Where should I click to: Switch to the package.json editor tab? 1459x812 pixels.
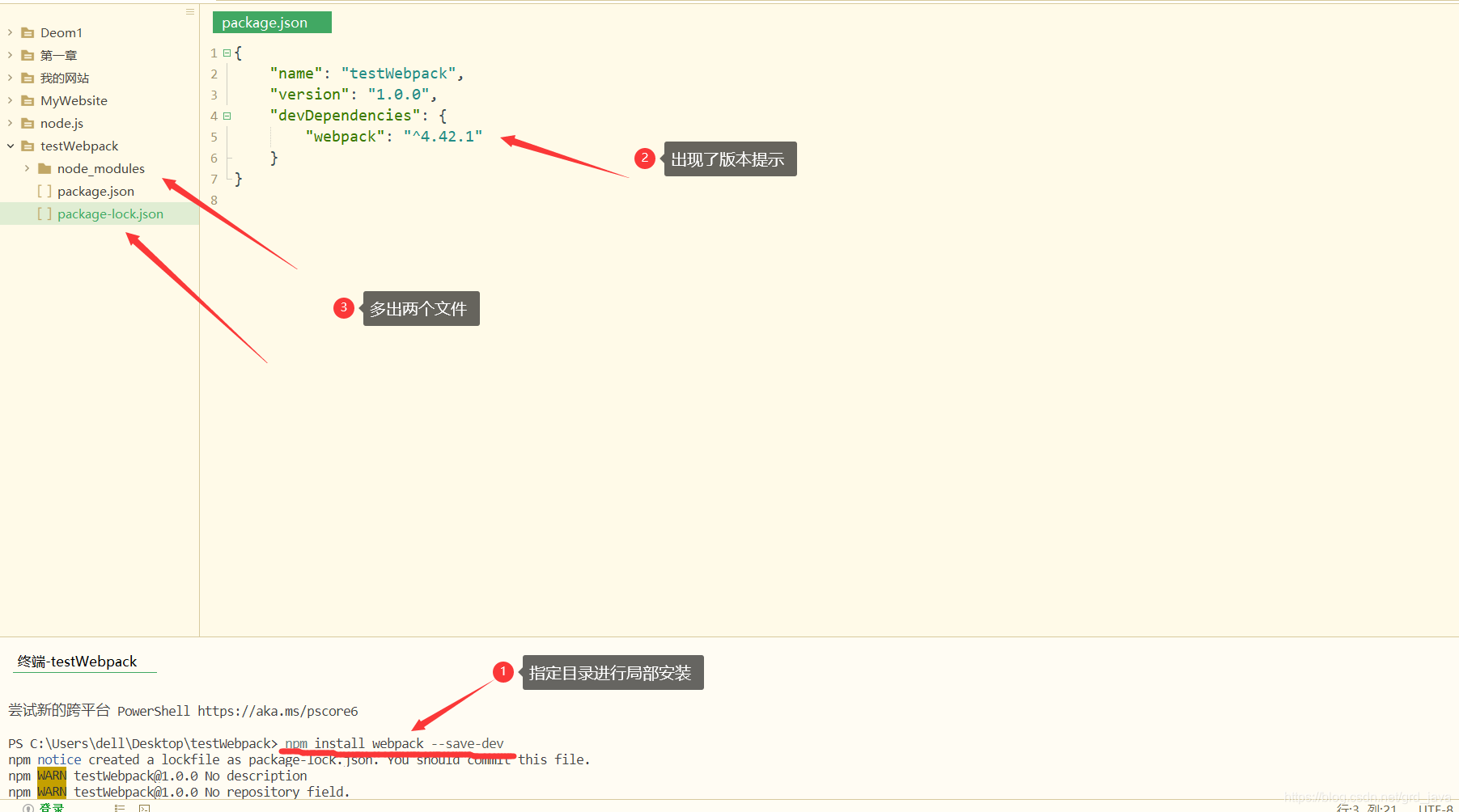(x=272, y=23)
